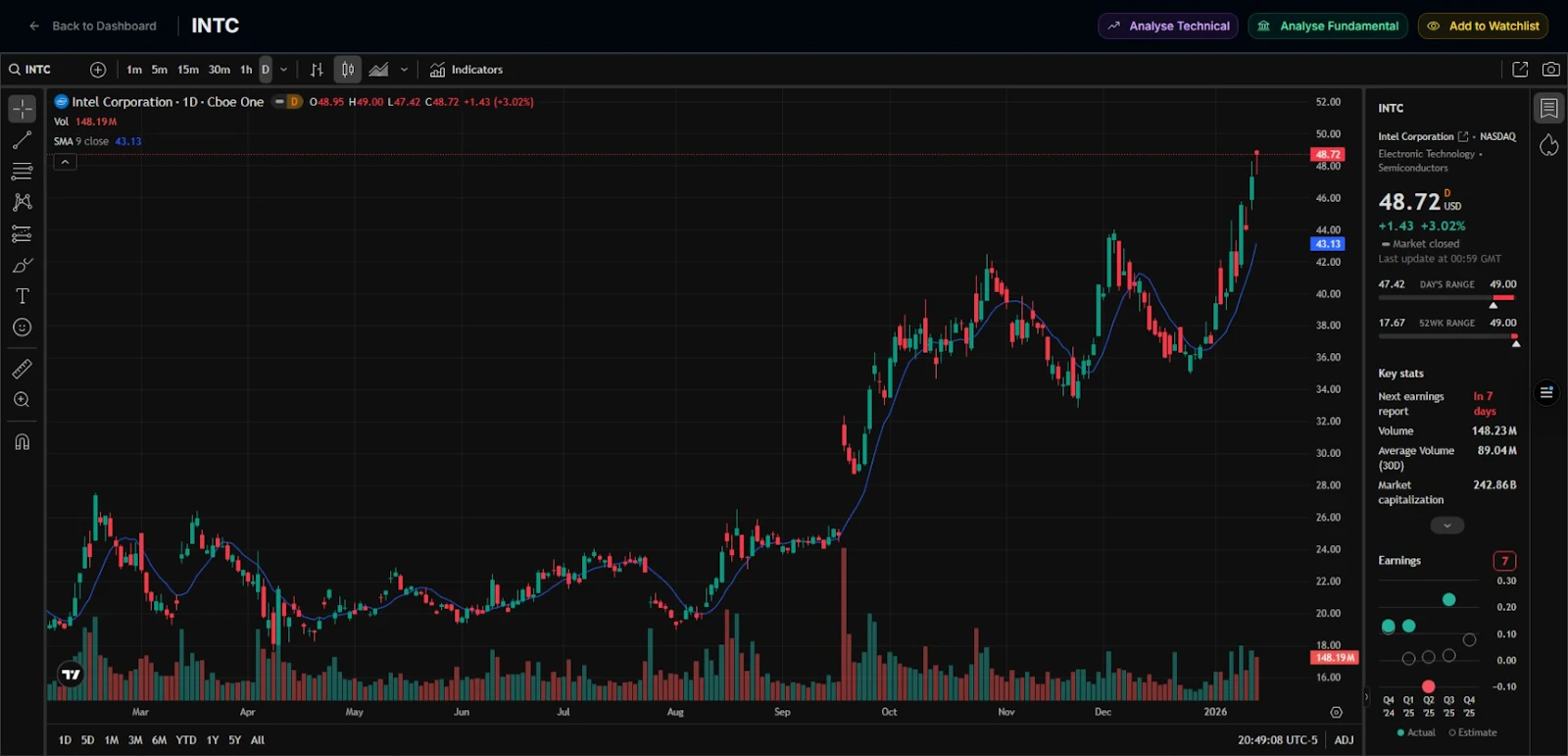Open the emoji icons tool

coord(22,328)
